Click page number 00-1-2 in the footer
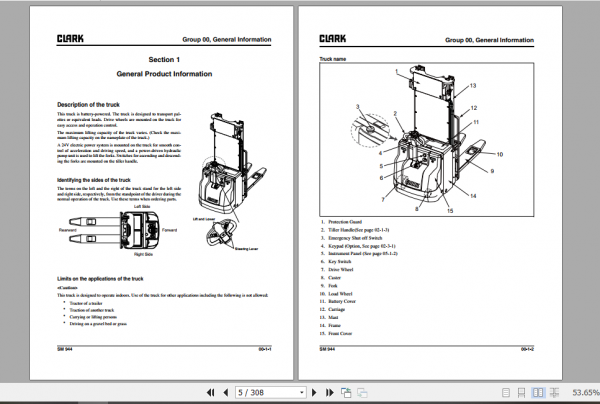The image size is (600, 404). 527,349
